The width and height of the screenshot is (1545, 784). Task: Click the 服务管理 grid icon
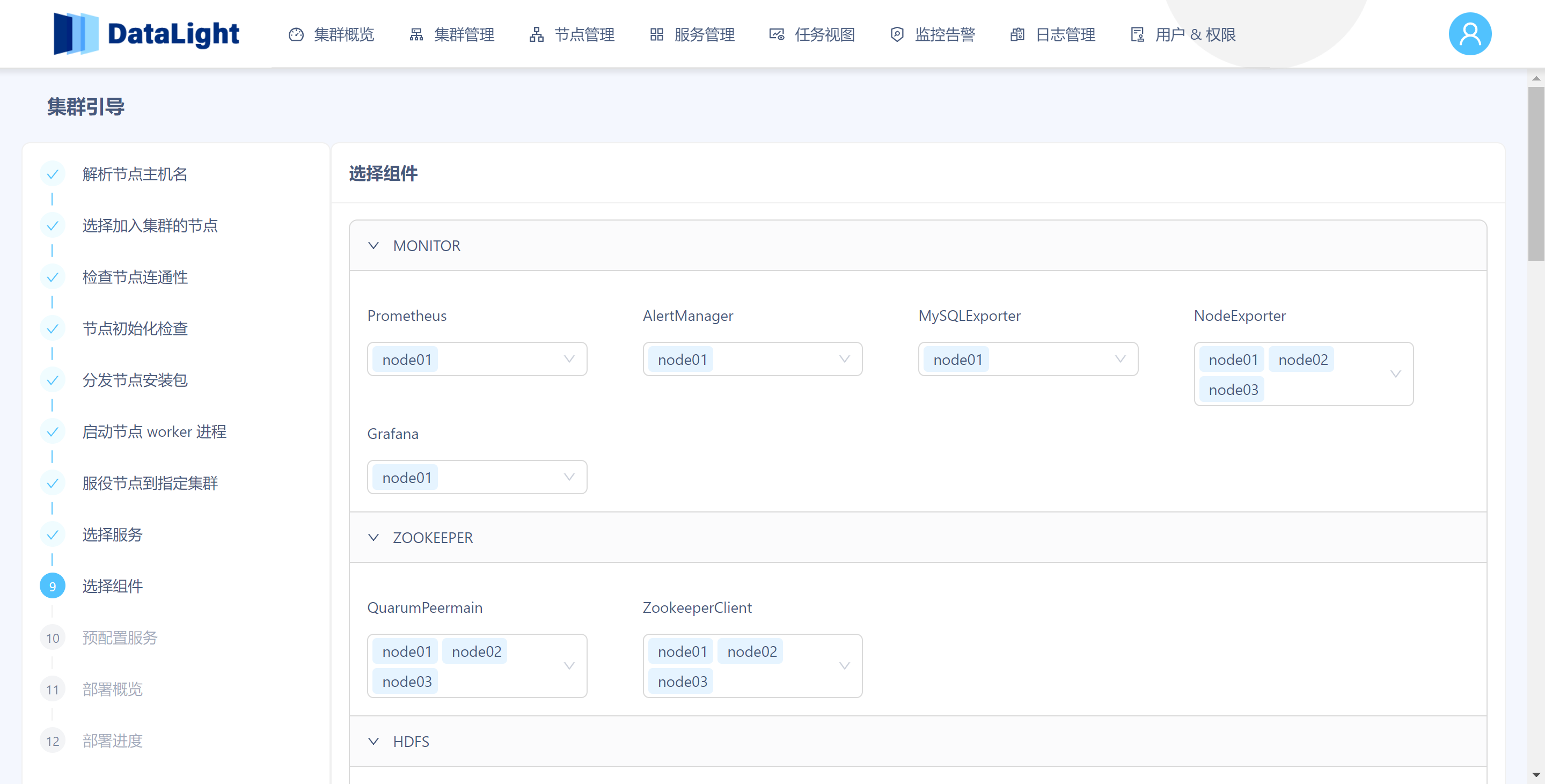point(657,35)
